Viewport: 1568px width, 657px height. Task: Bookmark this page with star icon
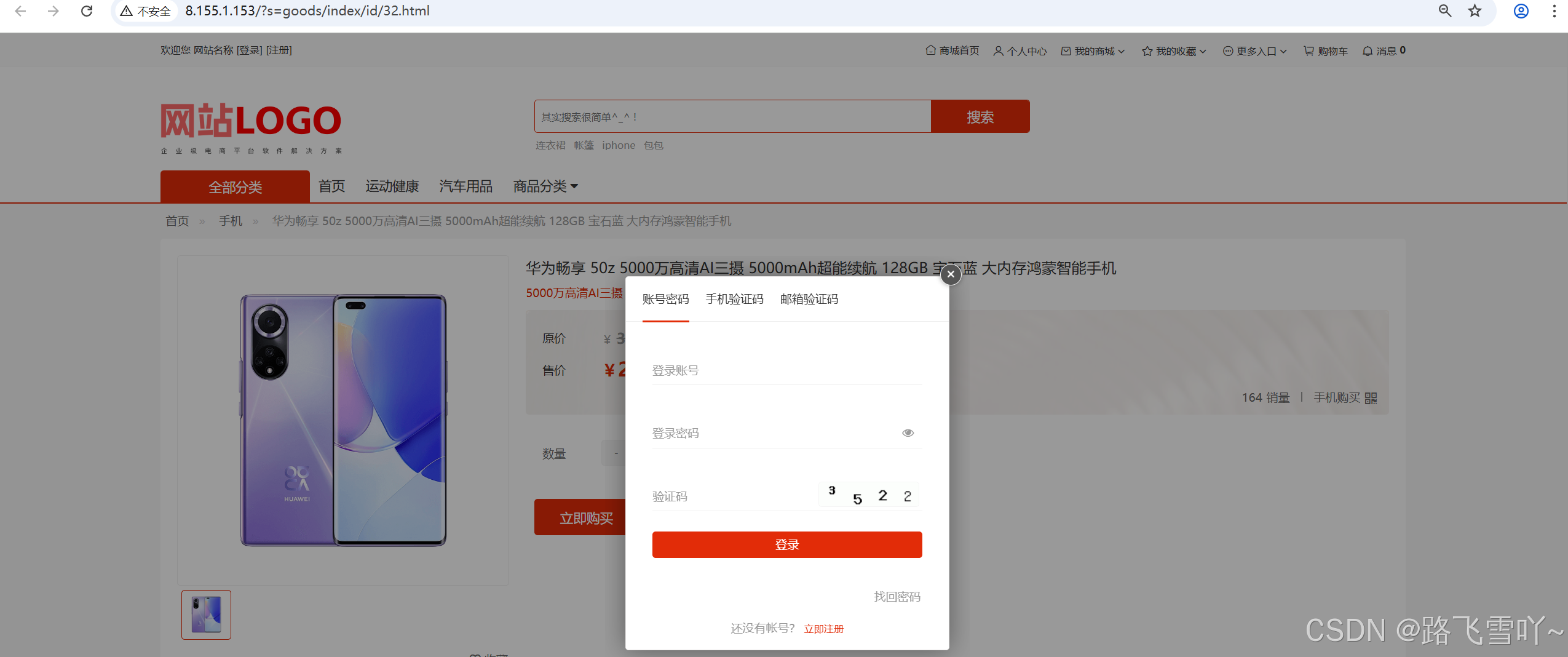click(1475, 11)
